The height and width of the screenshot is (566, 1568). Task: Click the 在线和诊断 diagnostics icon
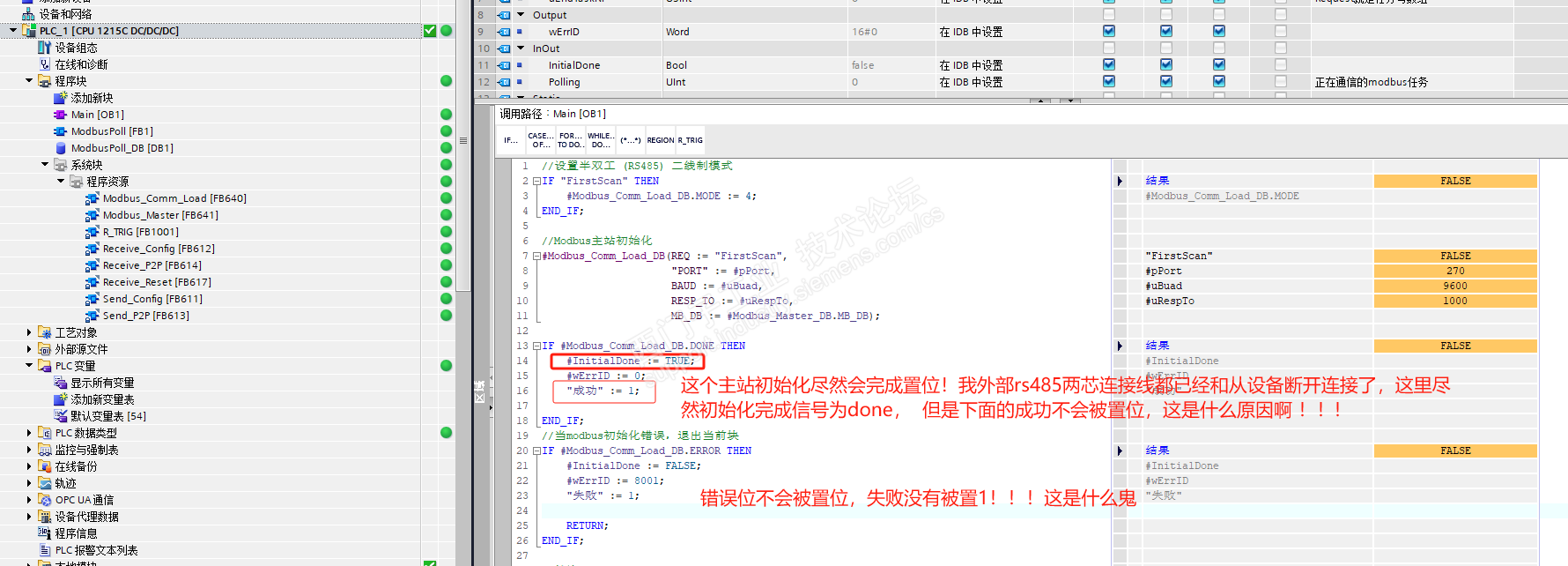(45, 64)
